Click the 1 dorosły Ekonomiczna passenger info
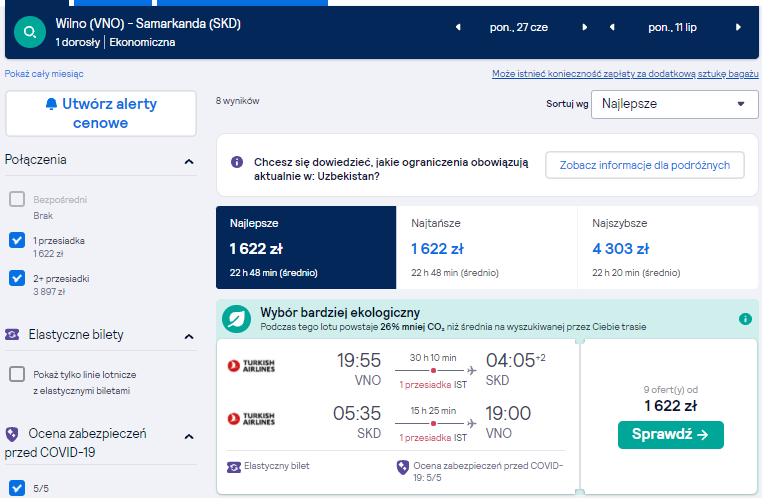Screen dimensions: 762x498 115,42
